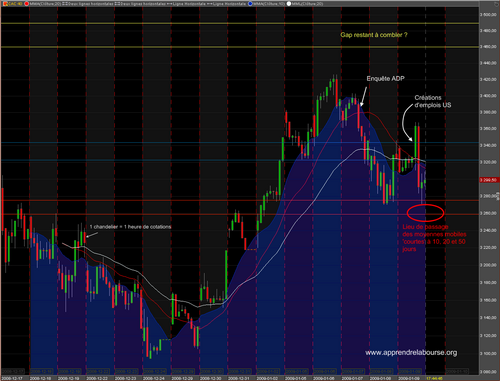This screenshot has width=500, height=381.
Task: Select the 'Enquête ADP' annotation text
Action: (x=385, y=79)
